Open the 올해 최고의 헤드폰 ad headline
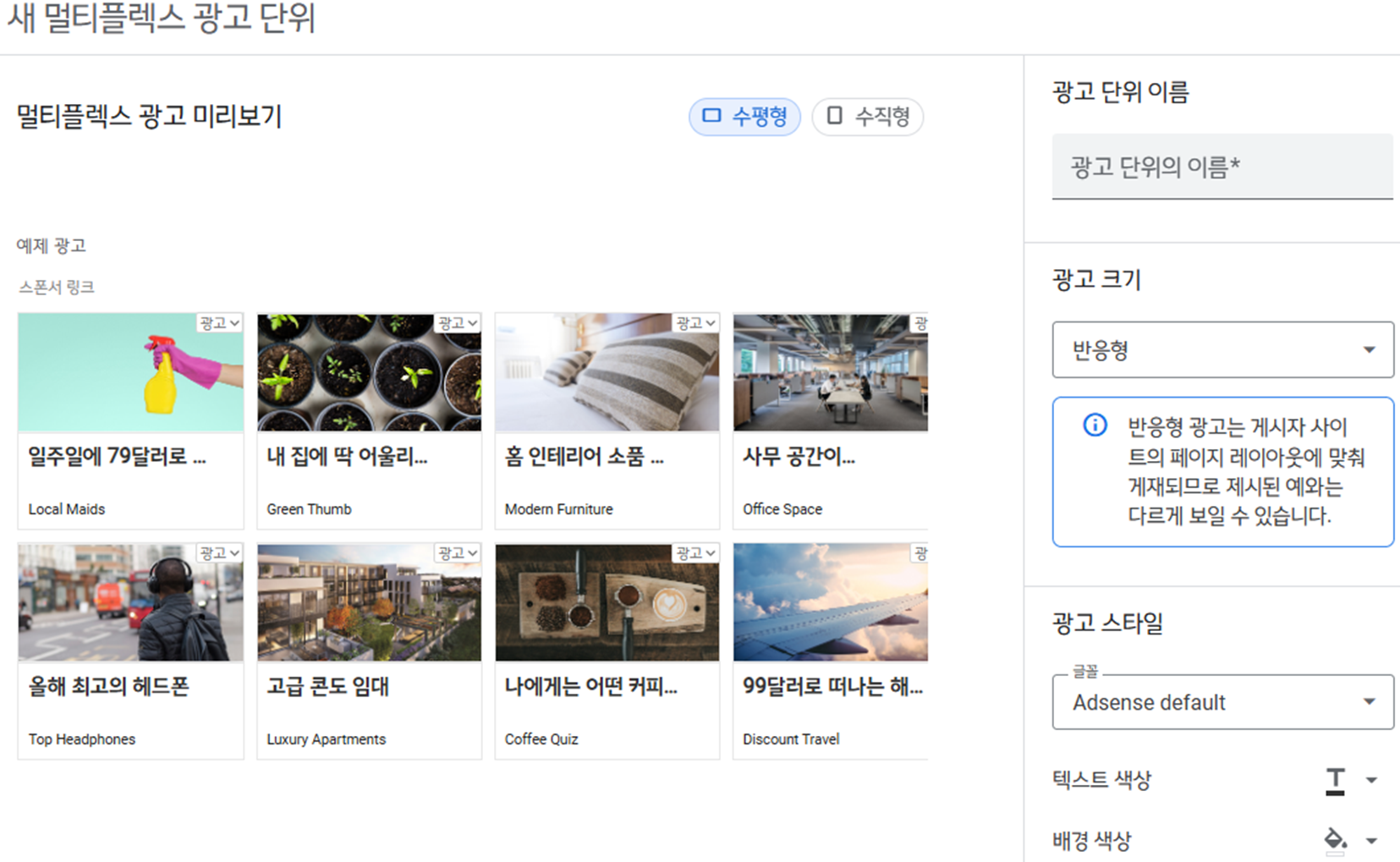Image resolution: width=1400 pixels, height=862 pixels. [x=108, y=686]
